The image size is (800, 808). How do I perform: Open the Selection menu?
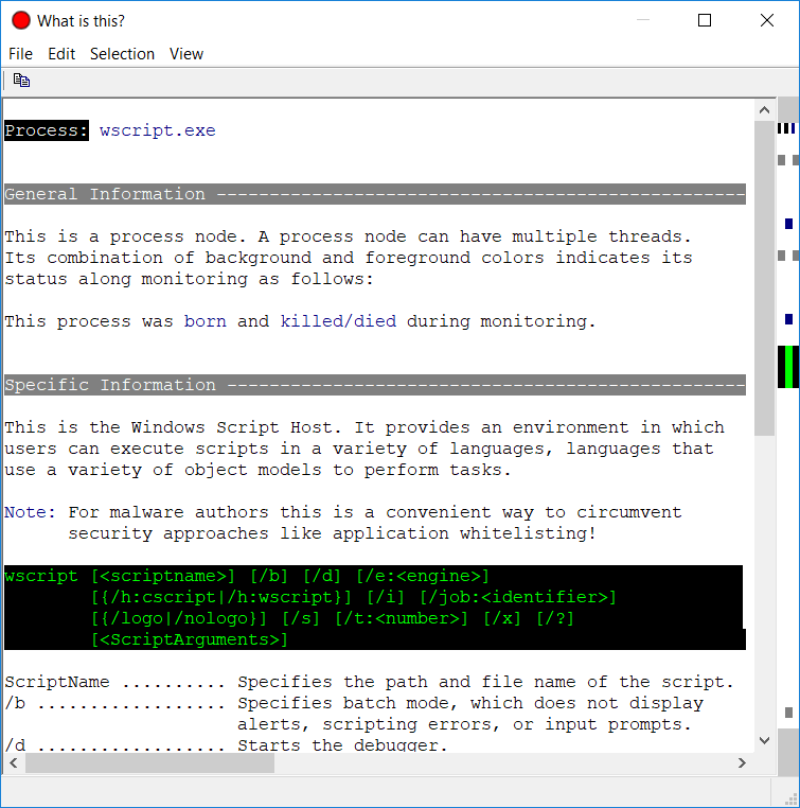point(122,54)
